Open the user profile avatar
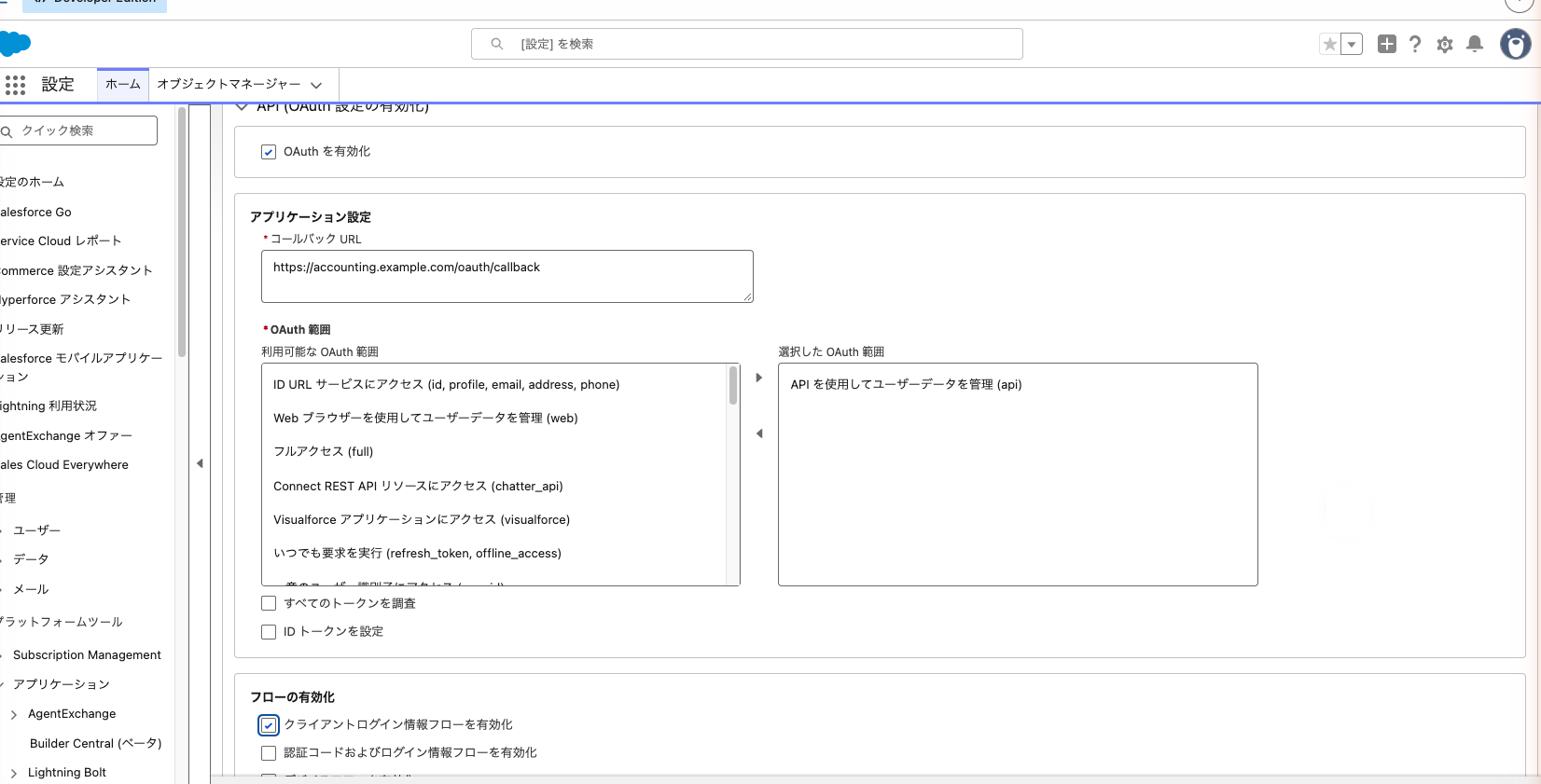The width and height of the screenshot is (1541, 784). click(1516, 44)
